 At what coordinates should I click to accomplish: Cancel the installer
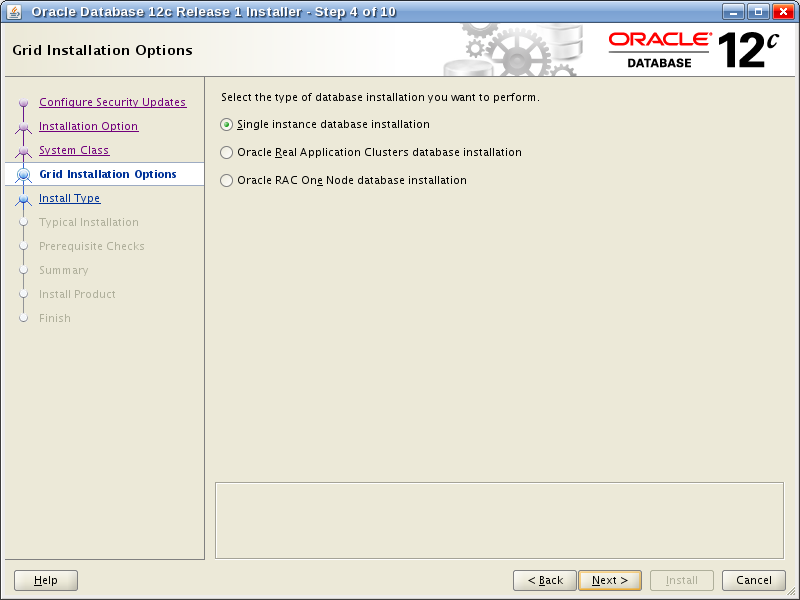click(753, 580)
